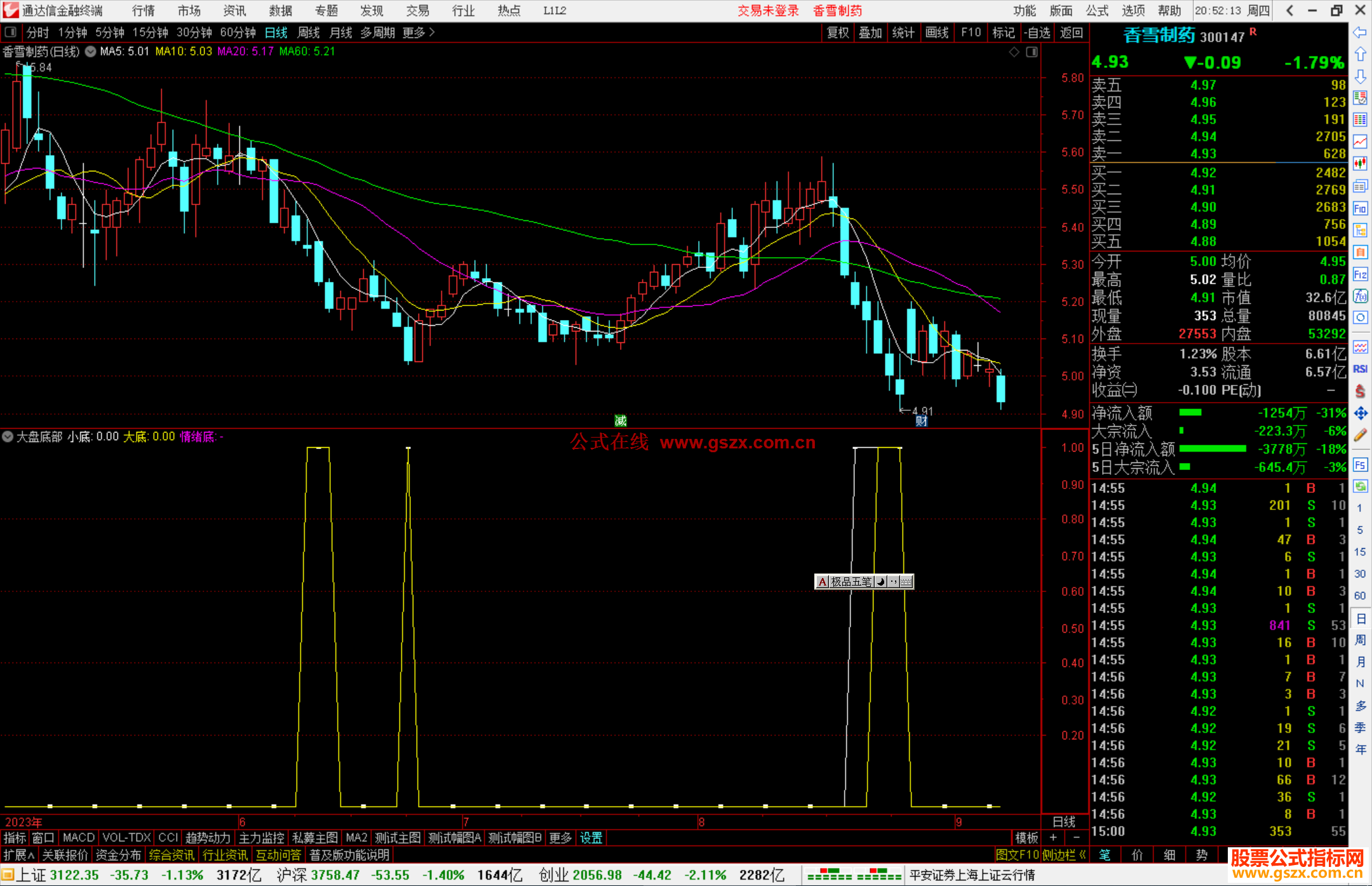
Task: Select the 周线 weekly period
Action: pyautogui.click(x=309, y=32)
